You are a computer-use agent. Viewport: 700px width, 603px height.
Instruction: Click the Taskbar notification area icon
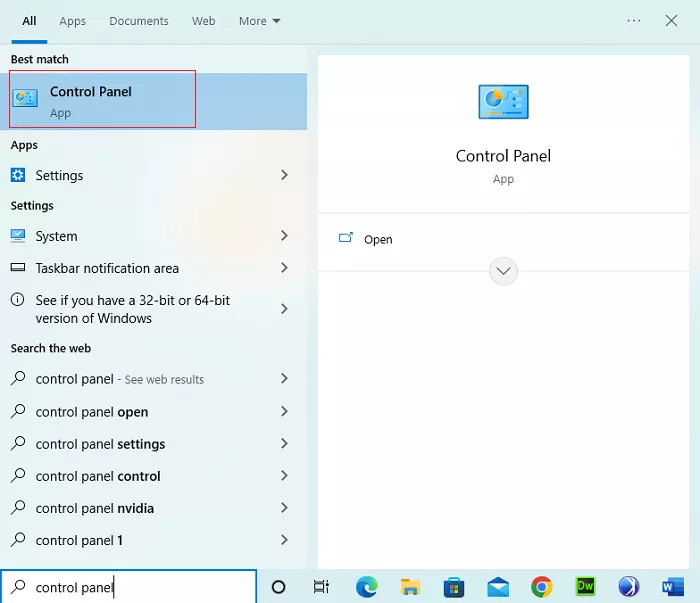click(x=18, y=267)
